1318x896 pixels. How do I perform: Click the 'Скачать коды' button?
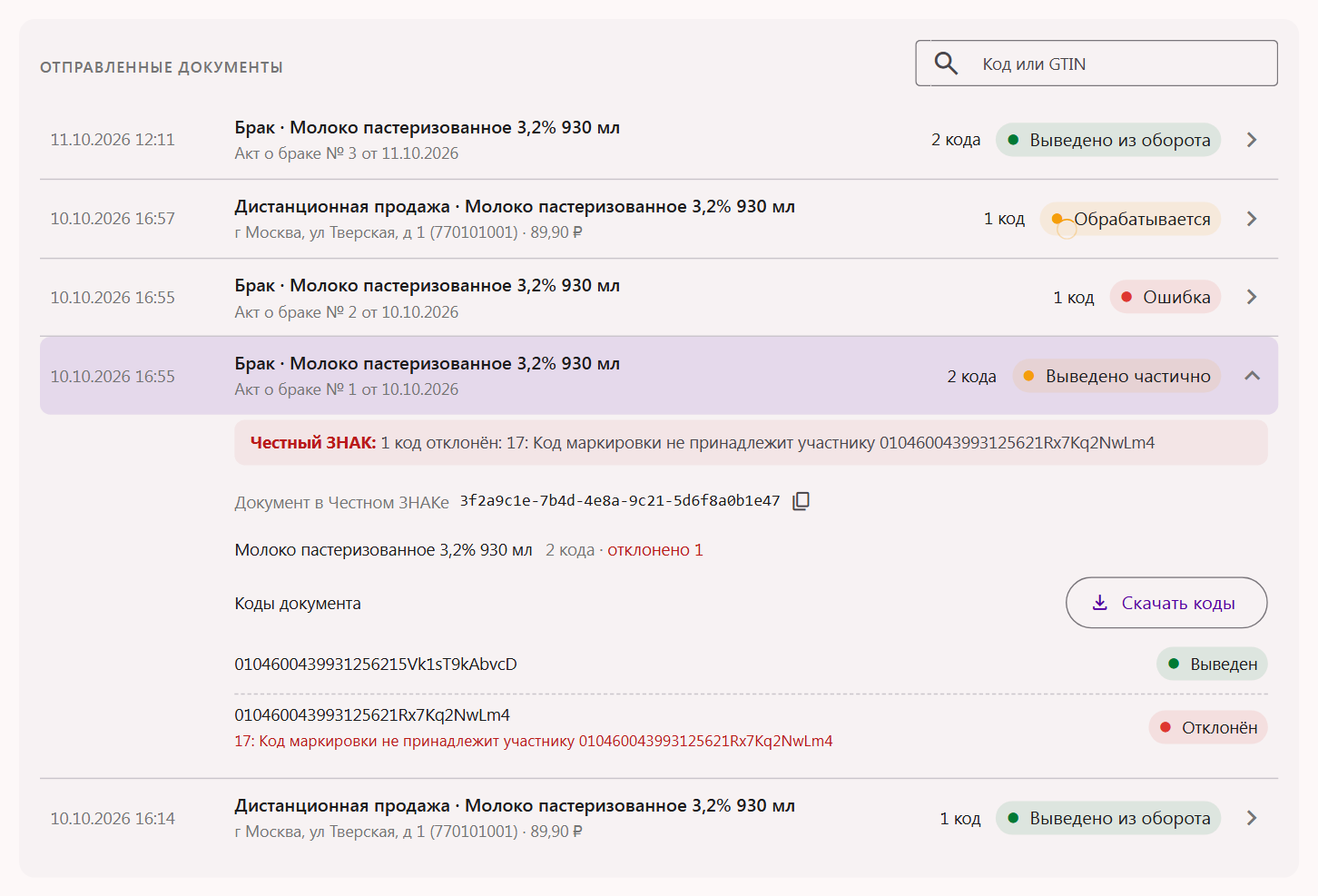(1166, 603)
